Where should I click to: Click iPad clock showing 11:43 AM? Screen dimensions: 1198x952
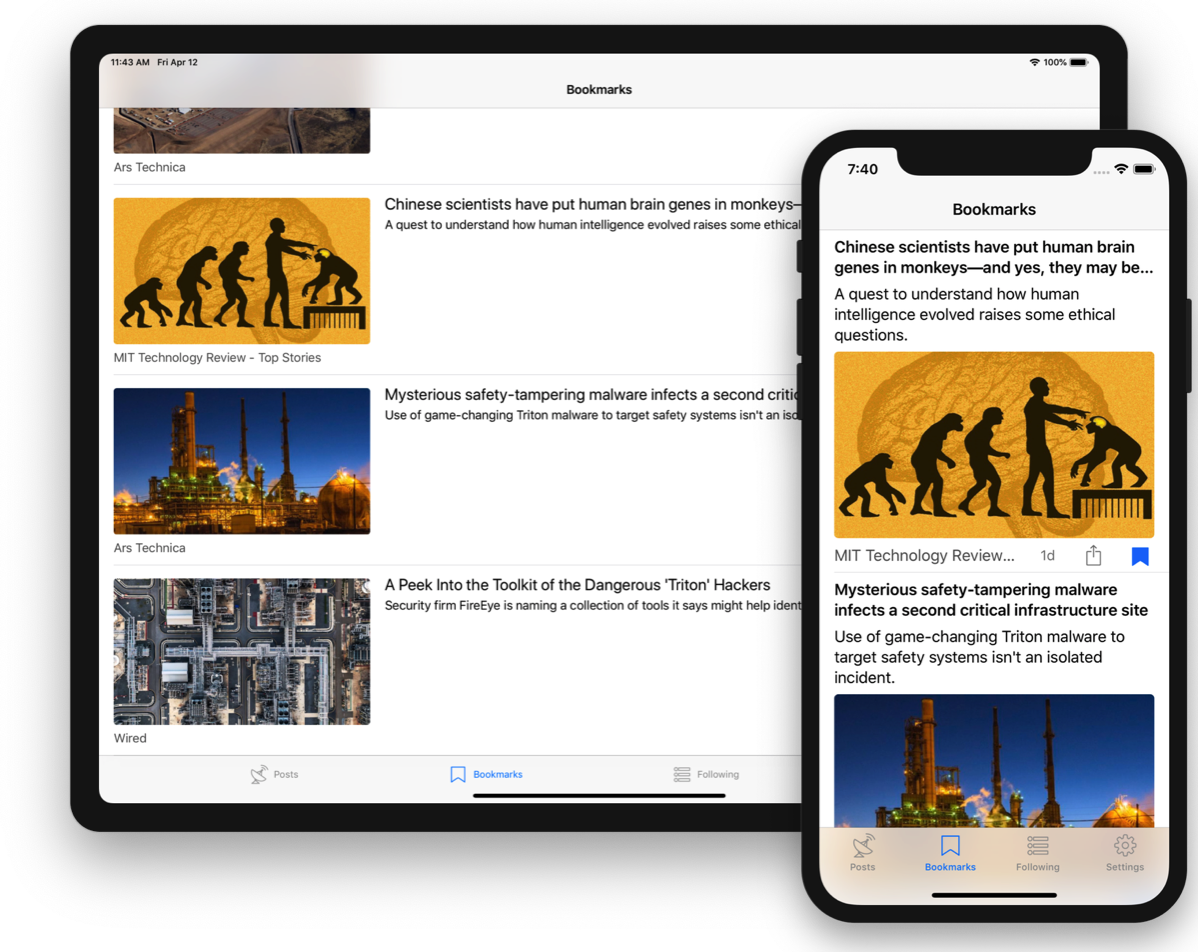(x=130, y=63)
